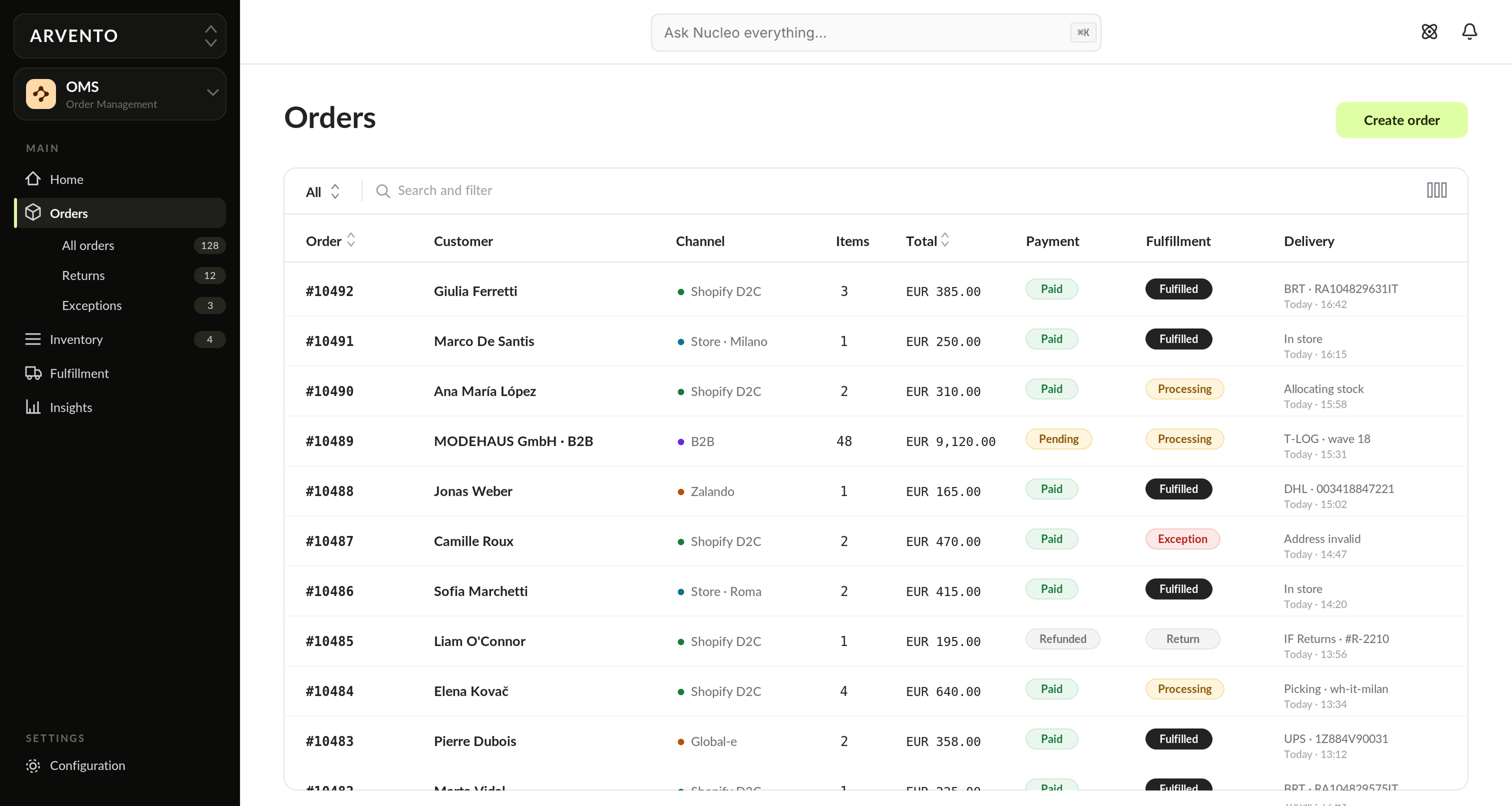Open order #10488
Screen dimensions: 1512x806
click(329, 491)
